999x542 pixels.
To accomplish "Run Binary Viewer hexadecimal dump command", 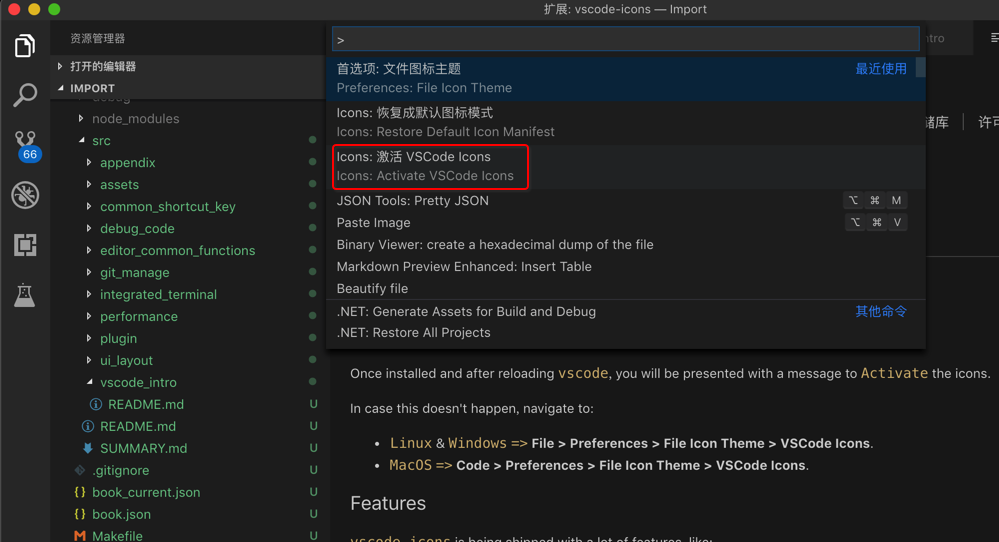I will click(x=626, y=245).
